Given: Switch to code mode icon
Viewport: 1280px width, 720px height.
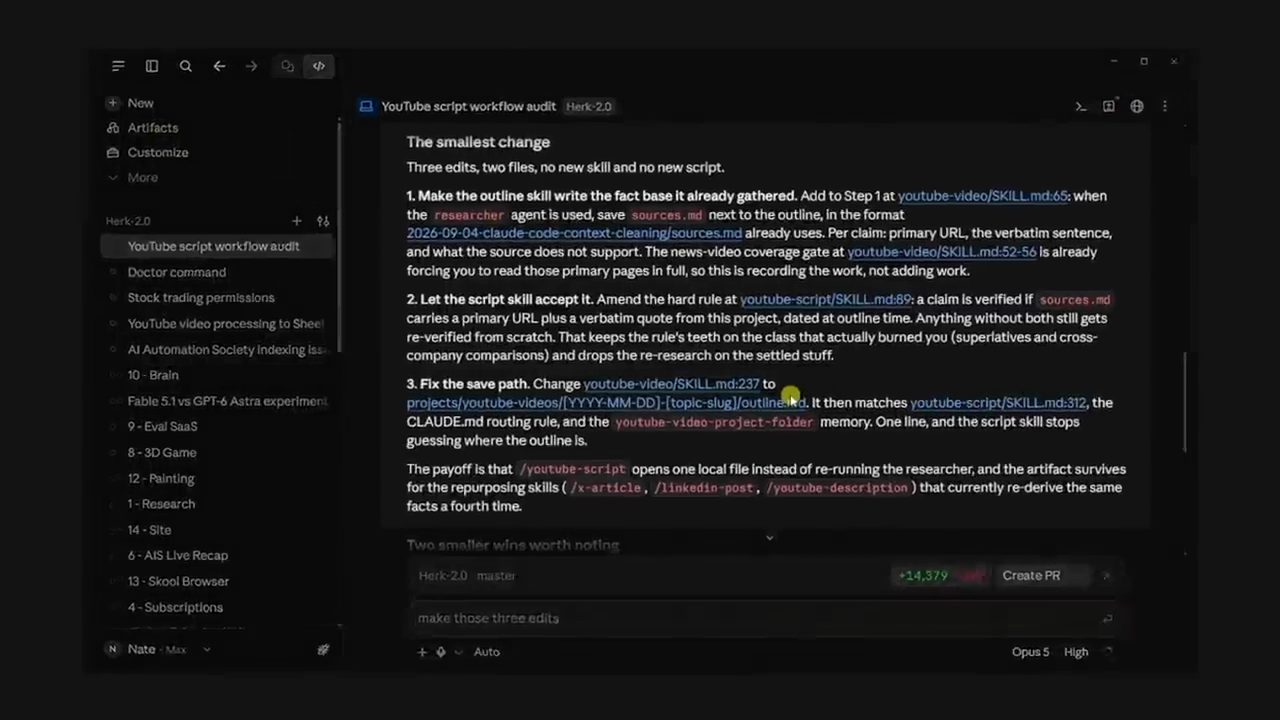Looking at the screenshot, I should pyautogui.click(x=319, y=66).
